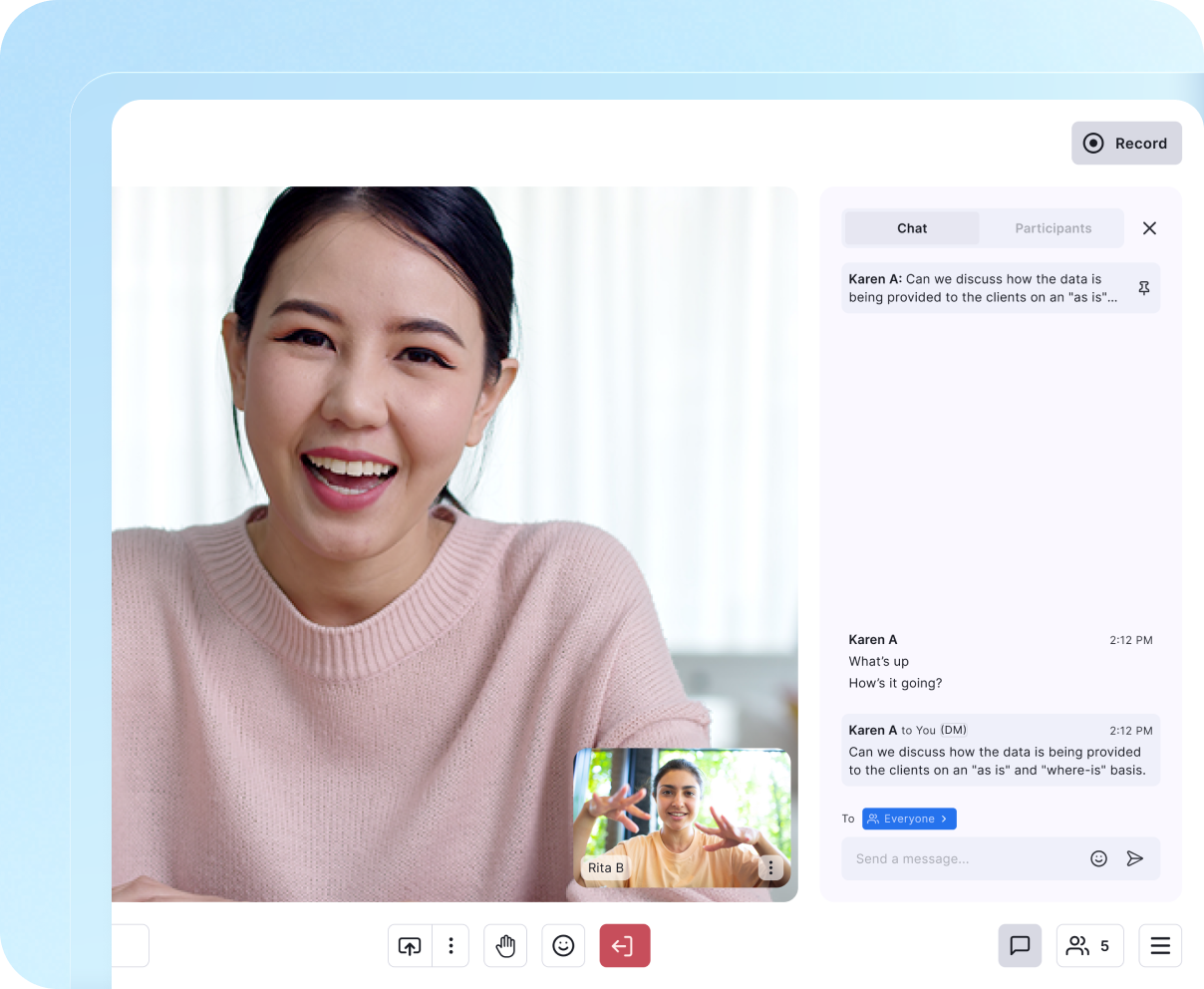
Task: Click the share screen icon
Action: coord(410,946)
